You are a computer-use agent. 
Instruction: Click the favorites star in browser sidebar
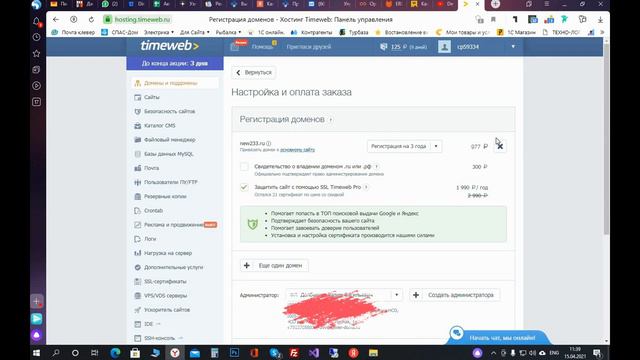36,53
